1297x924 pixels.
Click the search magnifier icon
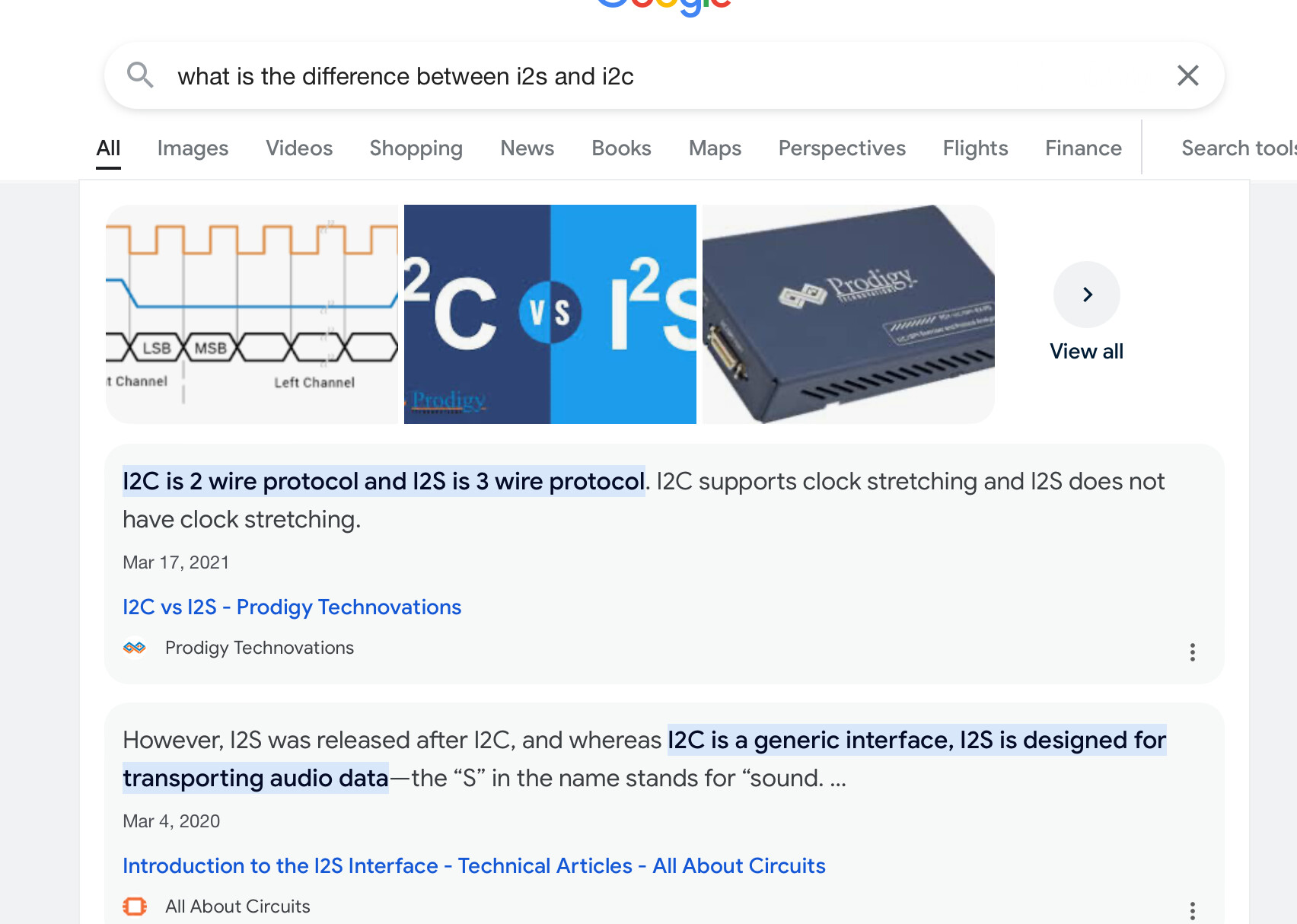coord(140,75)
